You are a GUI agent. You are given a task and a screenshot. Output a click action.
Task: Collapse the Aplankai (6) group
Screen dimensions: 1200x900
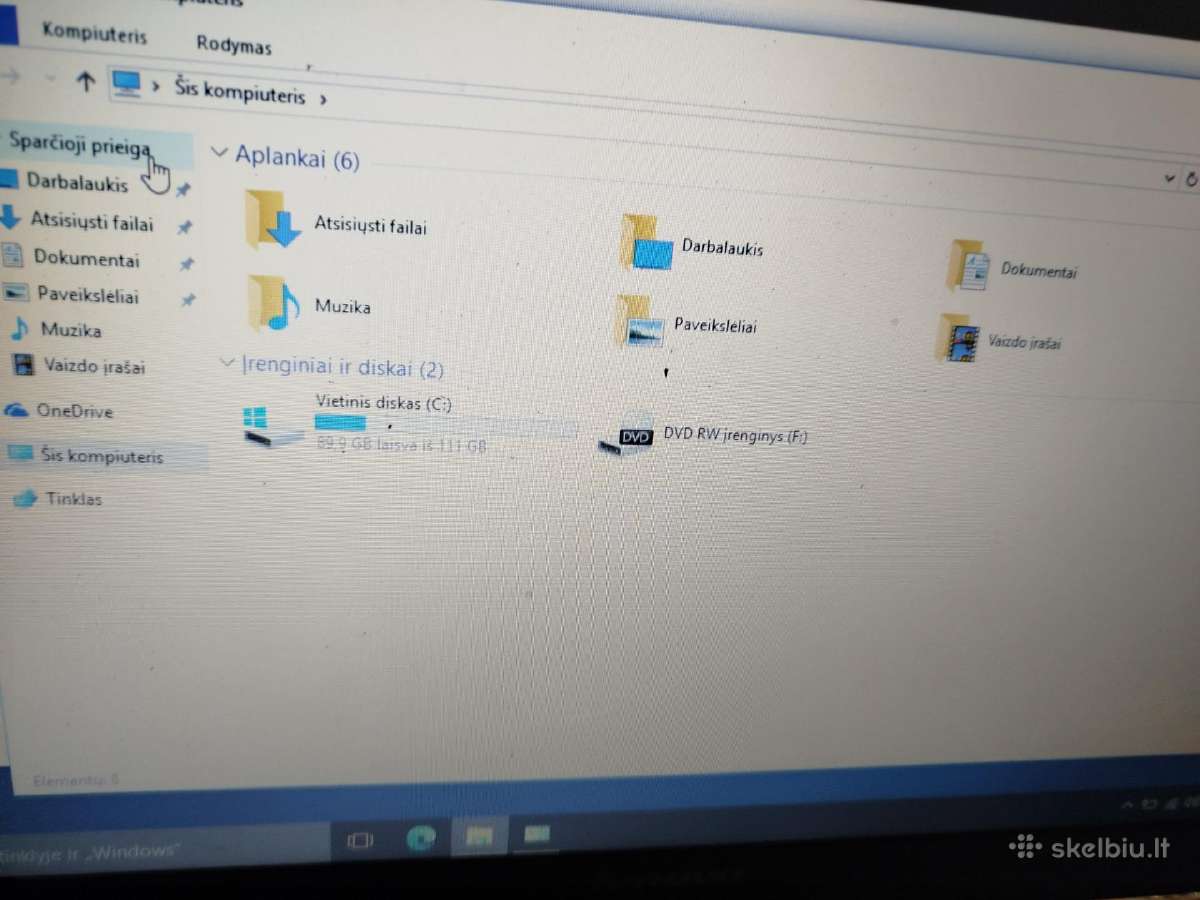[220, 153]
